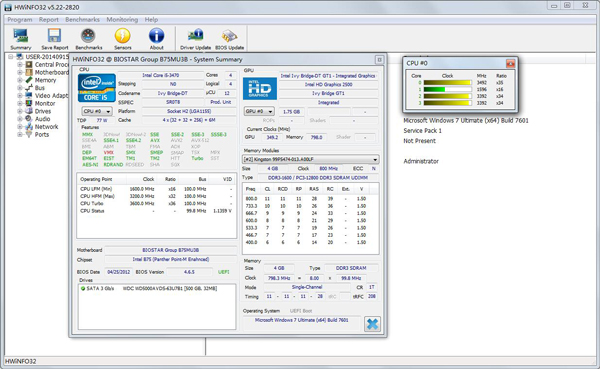This screenshot has width=600, height=369.
Task: Open the About info icon
Action: tap(156, 36)
